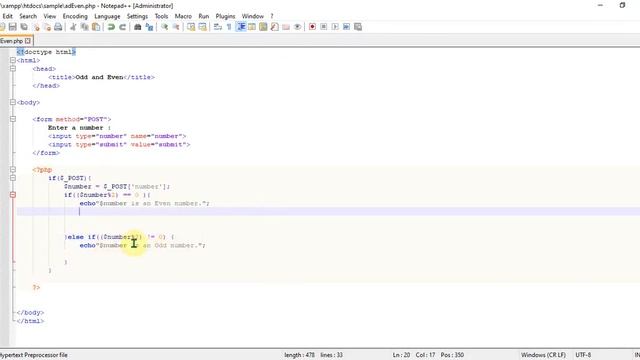Open Folder as Workspace icon

[286, 27]
